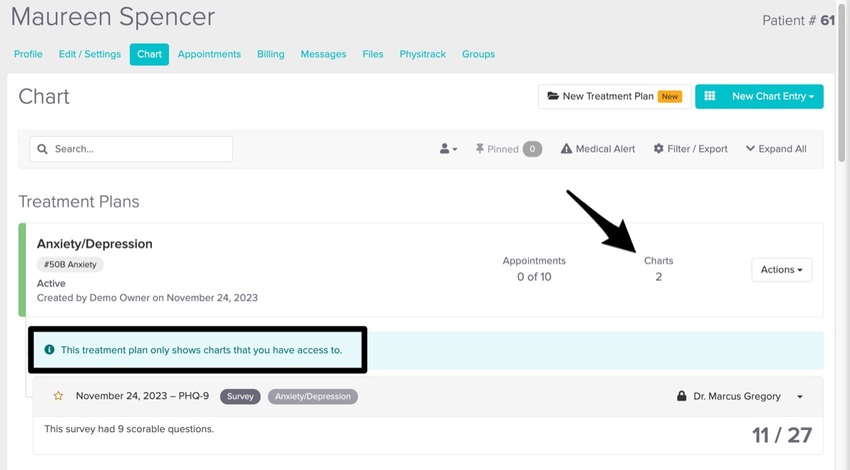
Task: Click the info icon in treatment plan notice
Action: point(49,350)
